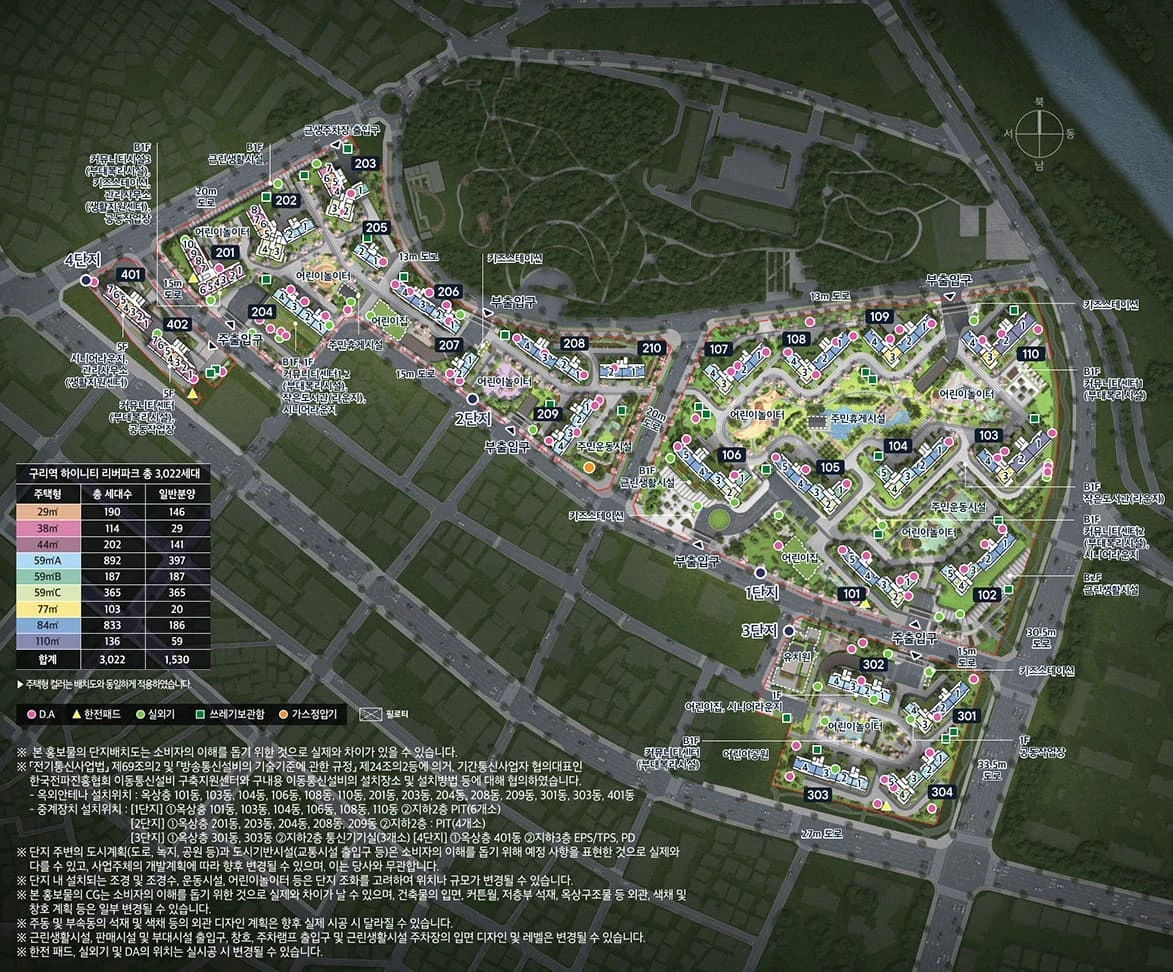This screenshot has width=1173, height=972.
Task: Click the 84㎡ blue color cell
Action: click(x=47, y=626)
